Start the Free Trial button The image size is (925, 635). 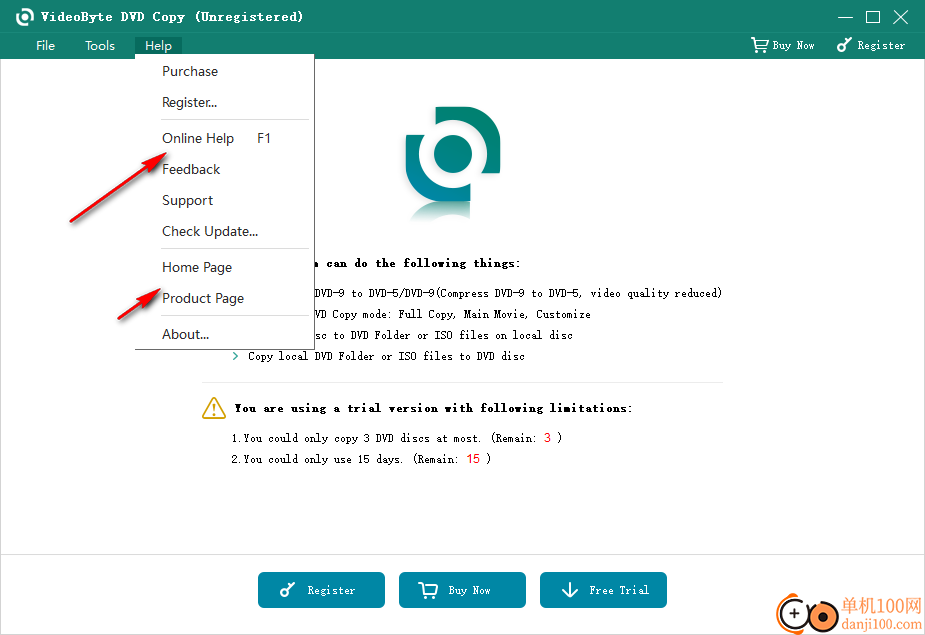coord(603,590)
